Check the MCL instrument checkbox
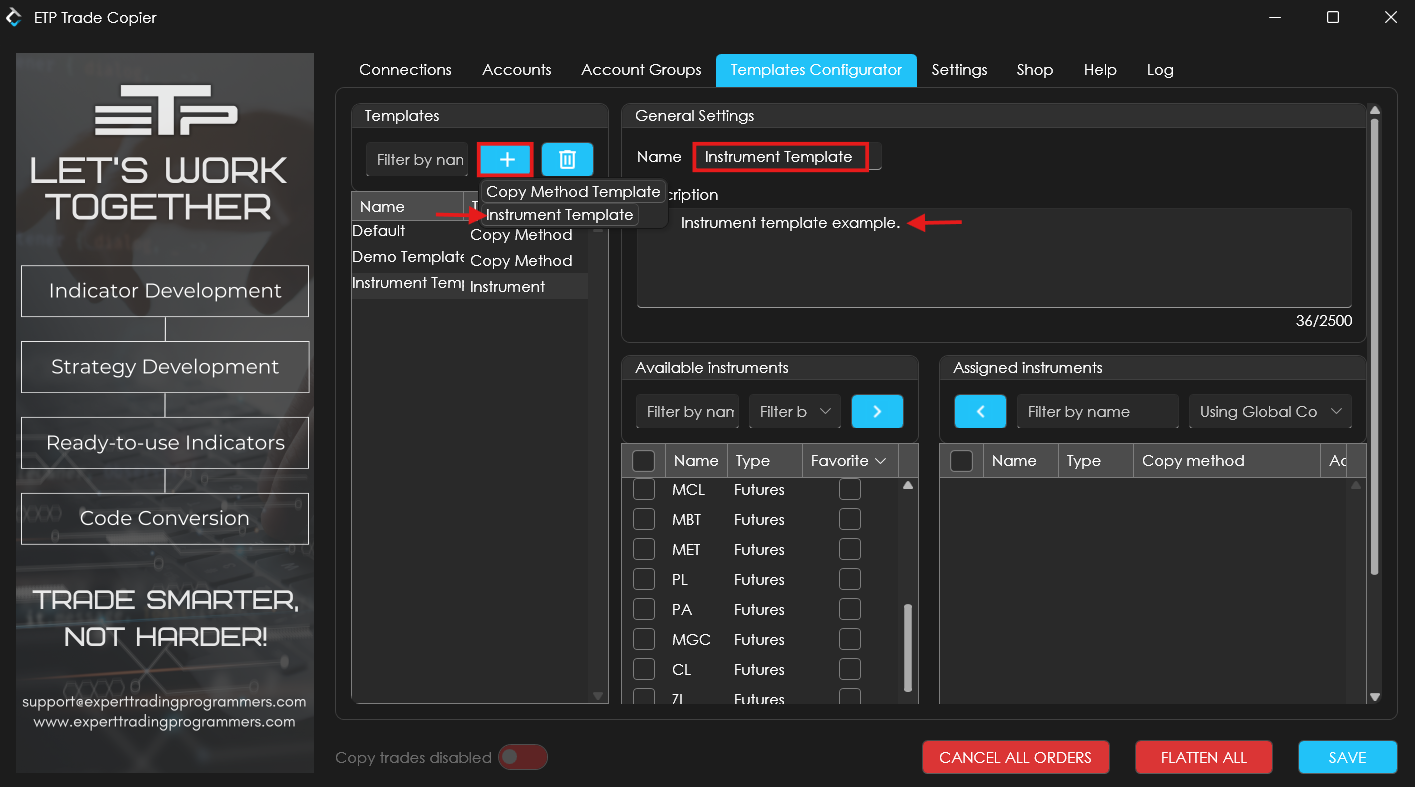Image resolution: width=1415 pixels, height=787 pixels. coord(644,490)
